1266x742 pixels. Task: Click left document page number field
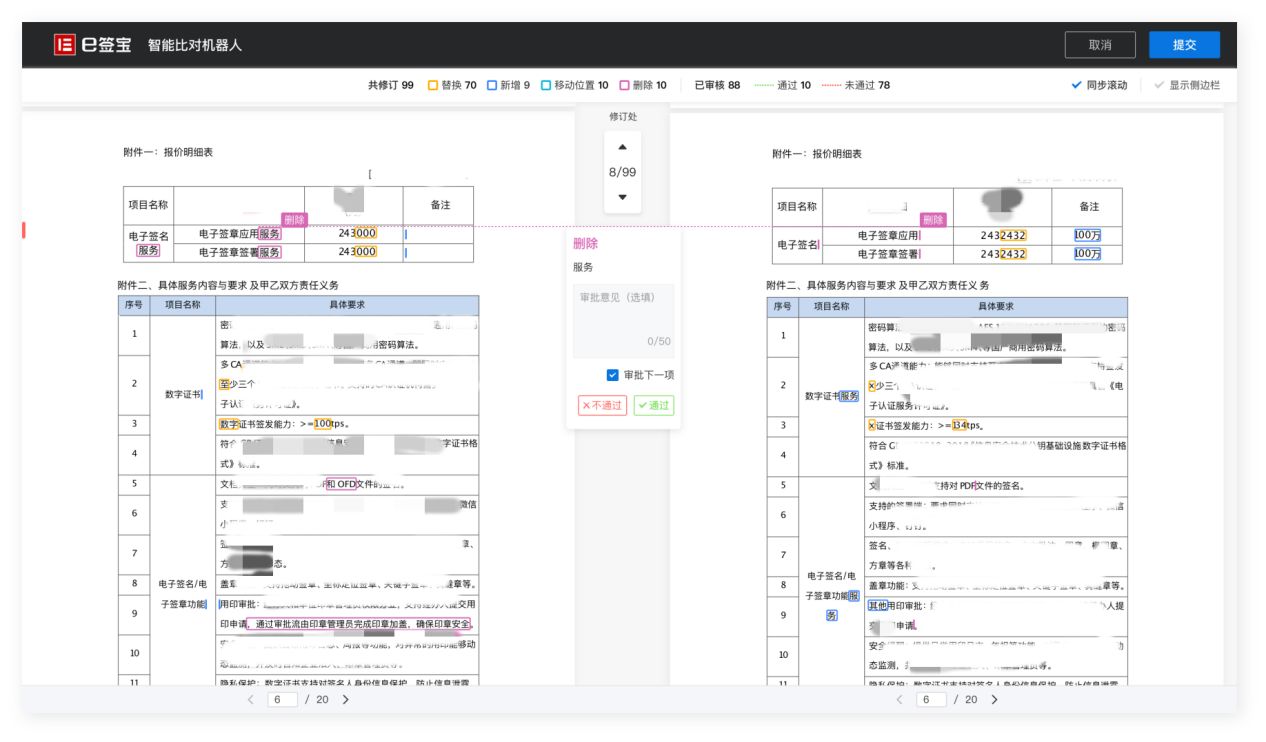coord(282,700)
